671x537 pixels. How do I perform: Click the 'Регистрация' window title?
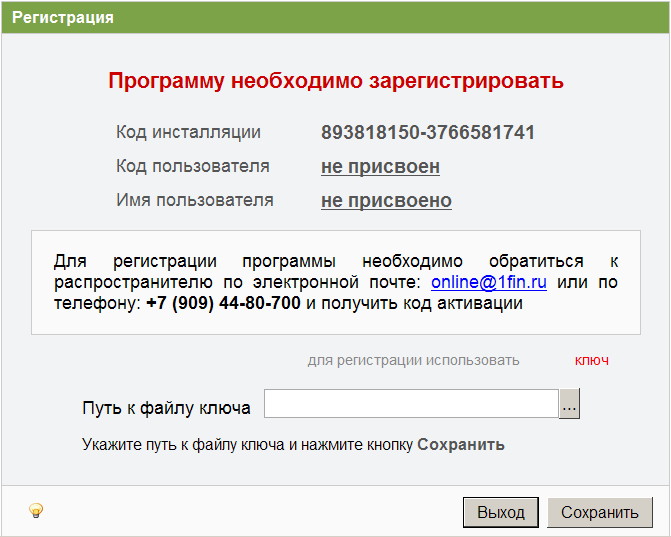62,18
